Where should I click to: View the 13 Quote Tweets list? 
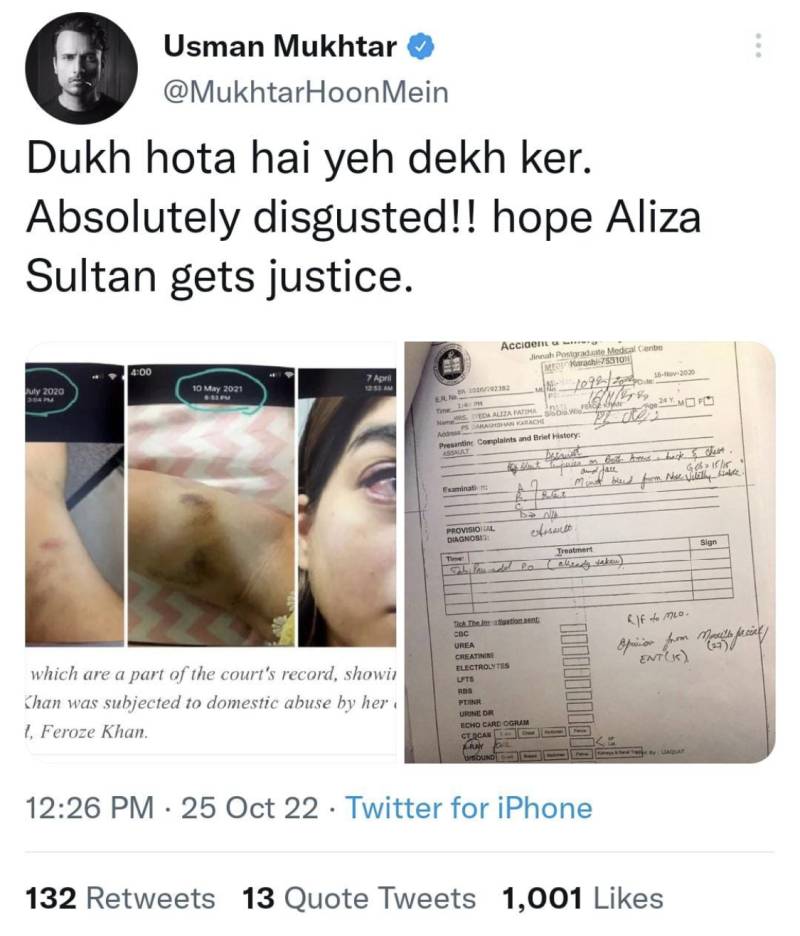[359, 898]
